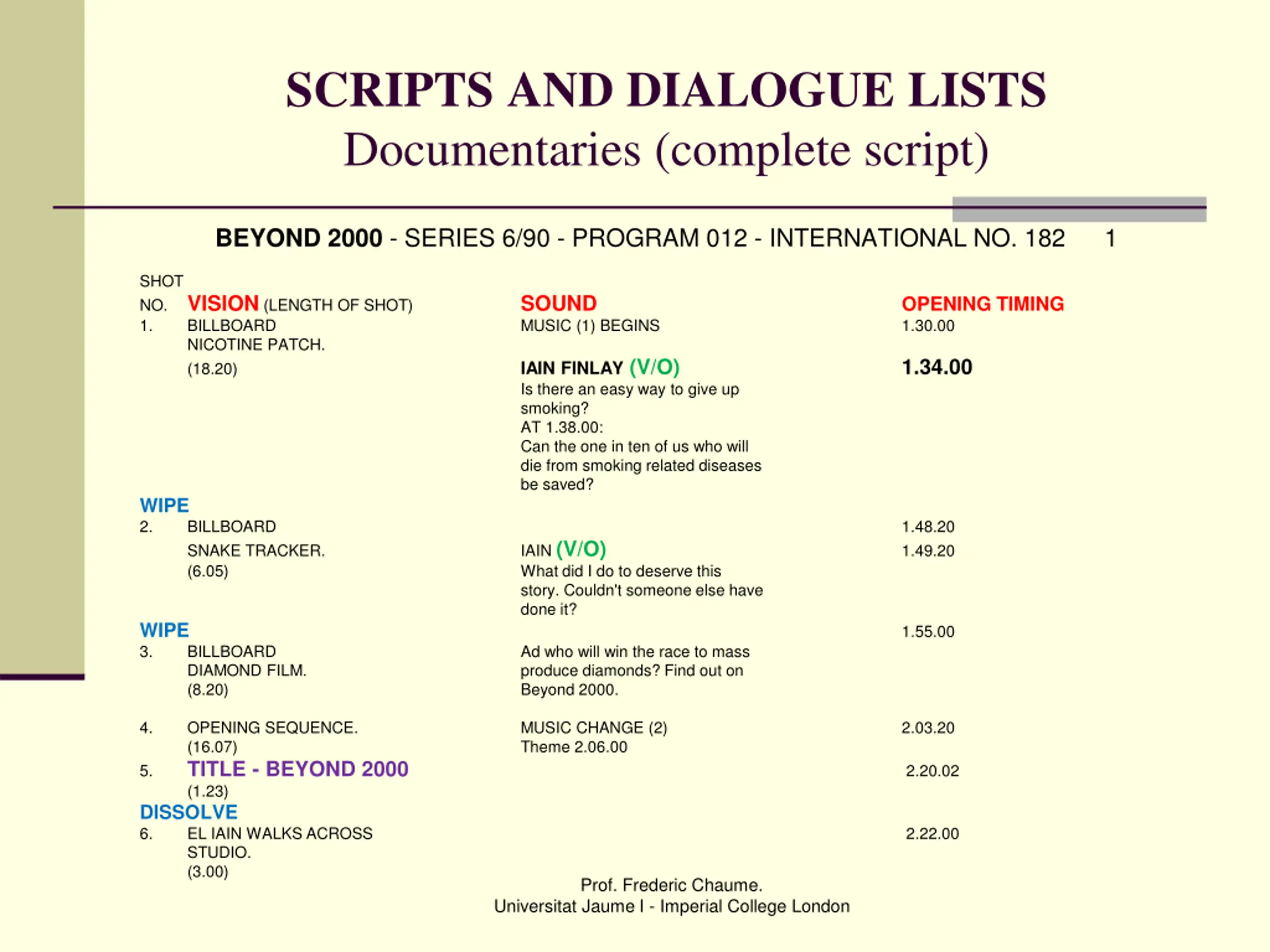Click timing value '2.20.02'
1270x952 pixels.
[x=932, y=771]
